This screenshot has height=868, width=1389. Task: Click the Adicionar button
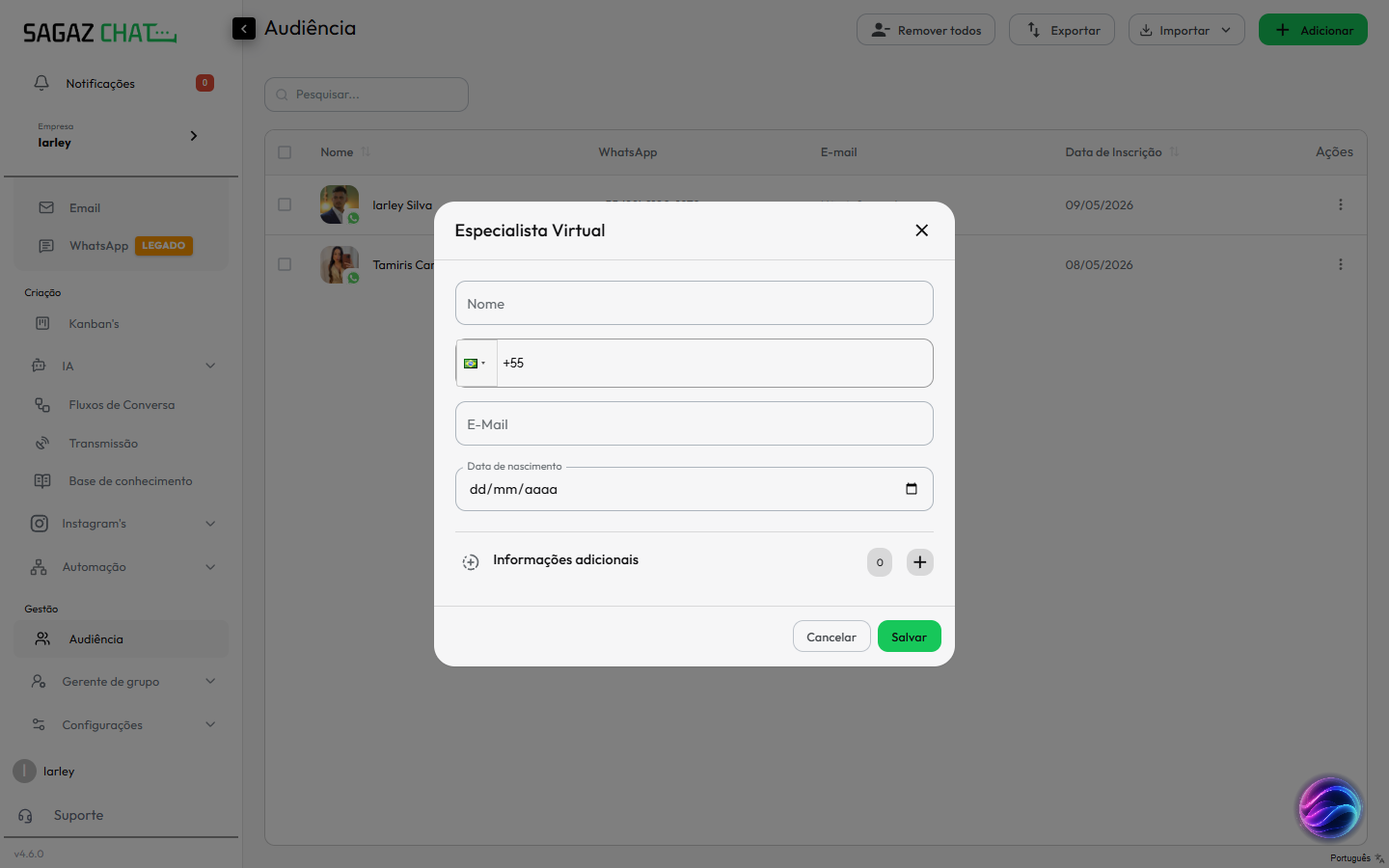pyautogui.click(x=1313, y=30)
